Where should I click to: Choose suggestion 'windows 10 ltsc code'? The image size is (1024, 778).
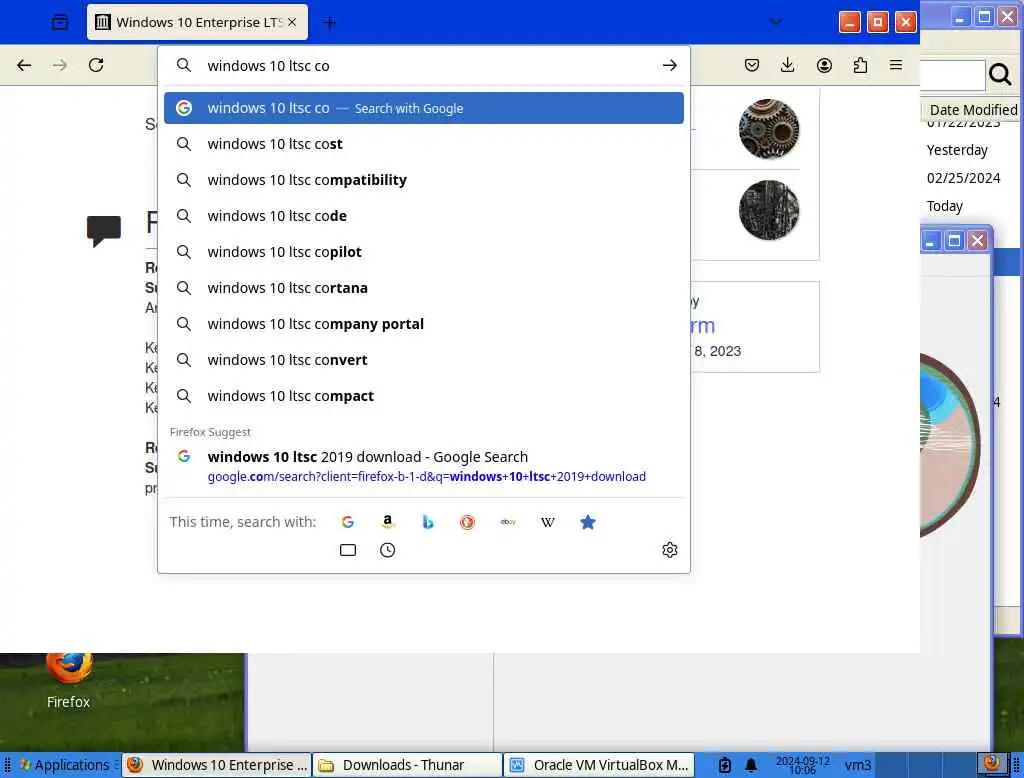[424, 216]
